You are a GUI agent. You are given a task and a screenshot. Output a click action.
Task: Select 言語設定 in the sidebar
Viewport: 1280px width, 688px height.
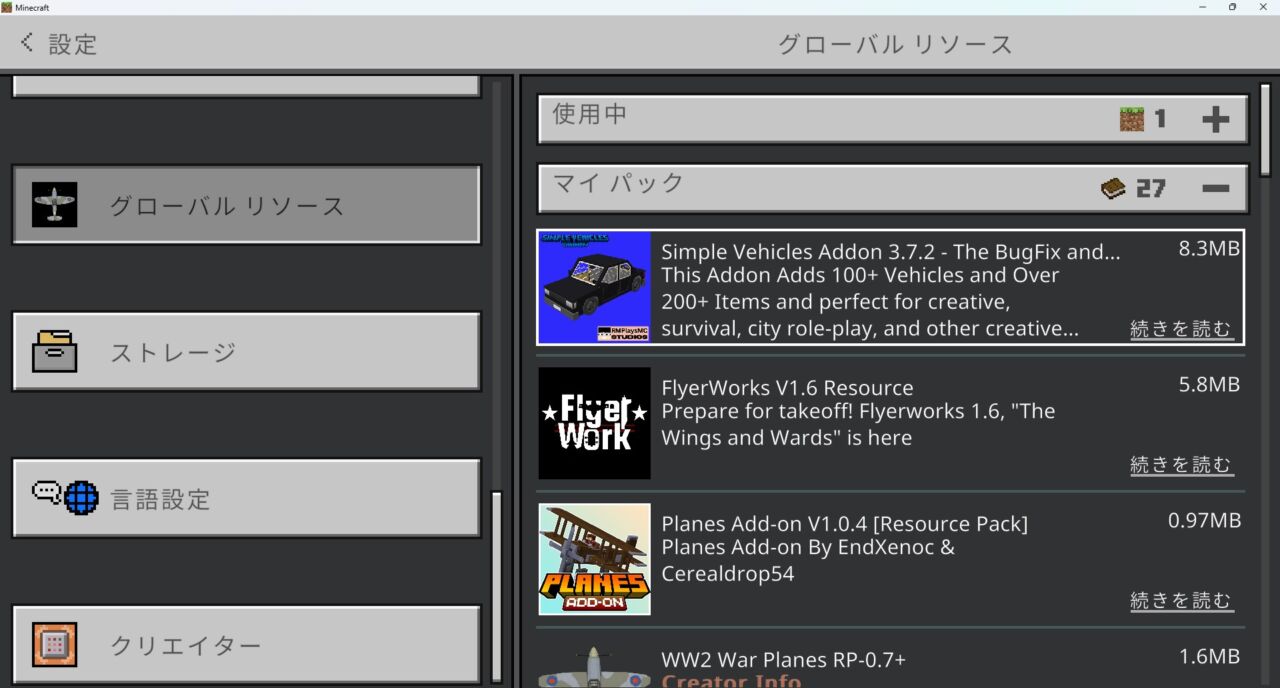[246, 498]
